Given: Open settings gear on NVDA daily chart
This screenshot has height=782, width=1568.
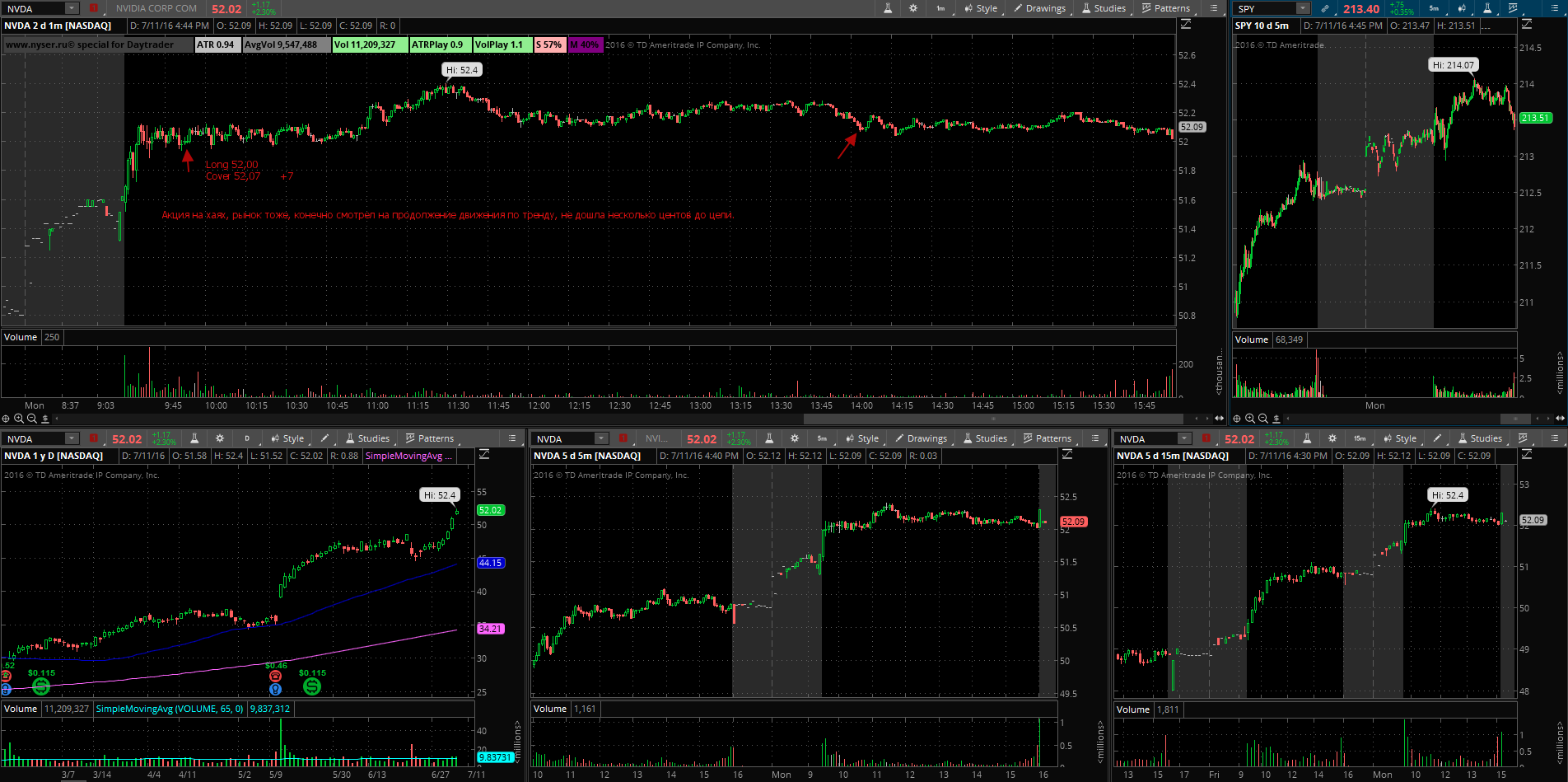Looking at the screenshot, I should point(220,438).
